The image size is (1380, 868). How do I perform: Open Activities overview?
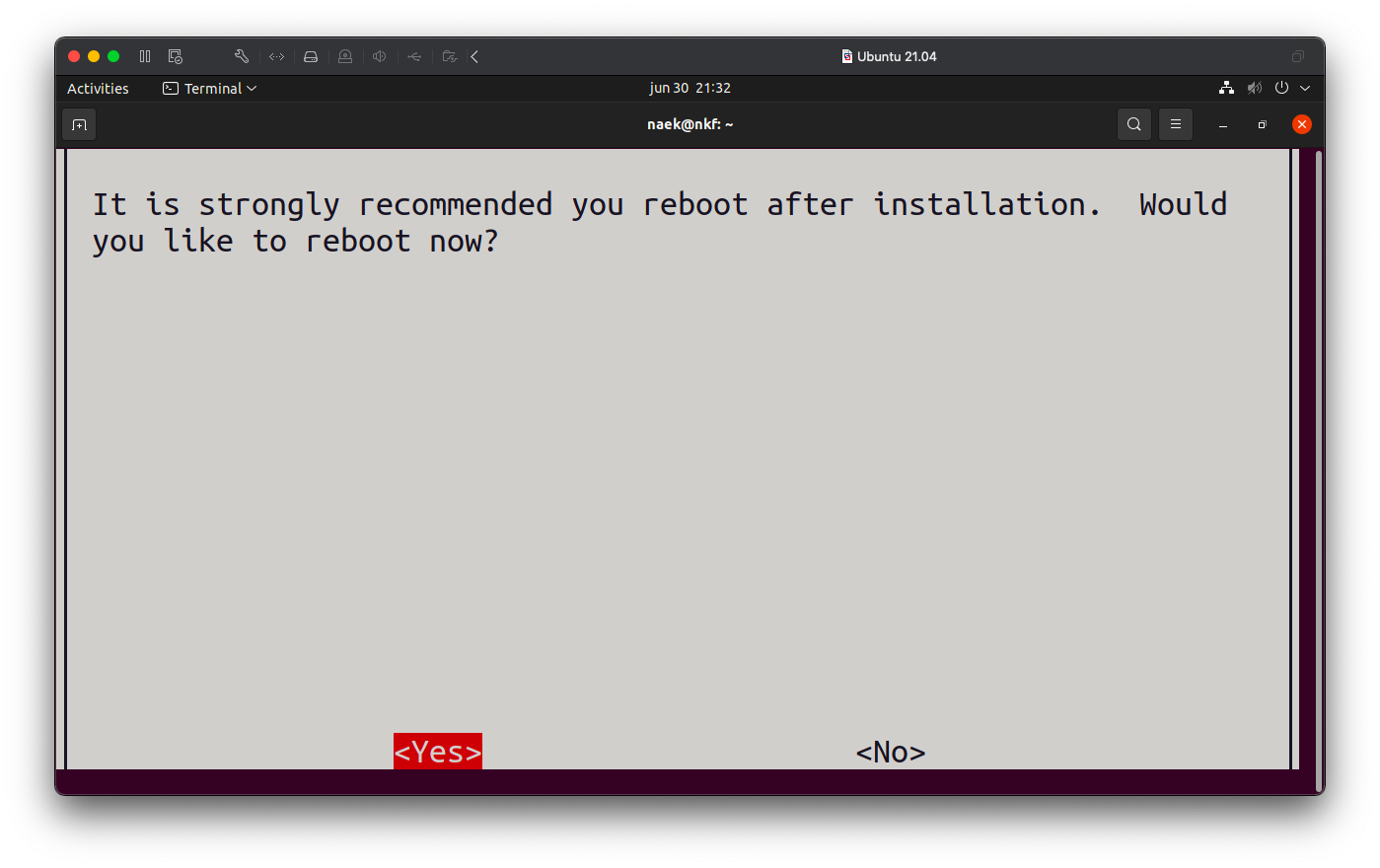click(x=98, y=88)
